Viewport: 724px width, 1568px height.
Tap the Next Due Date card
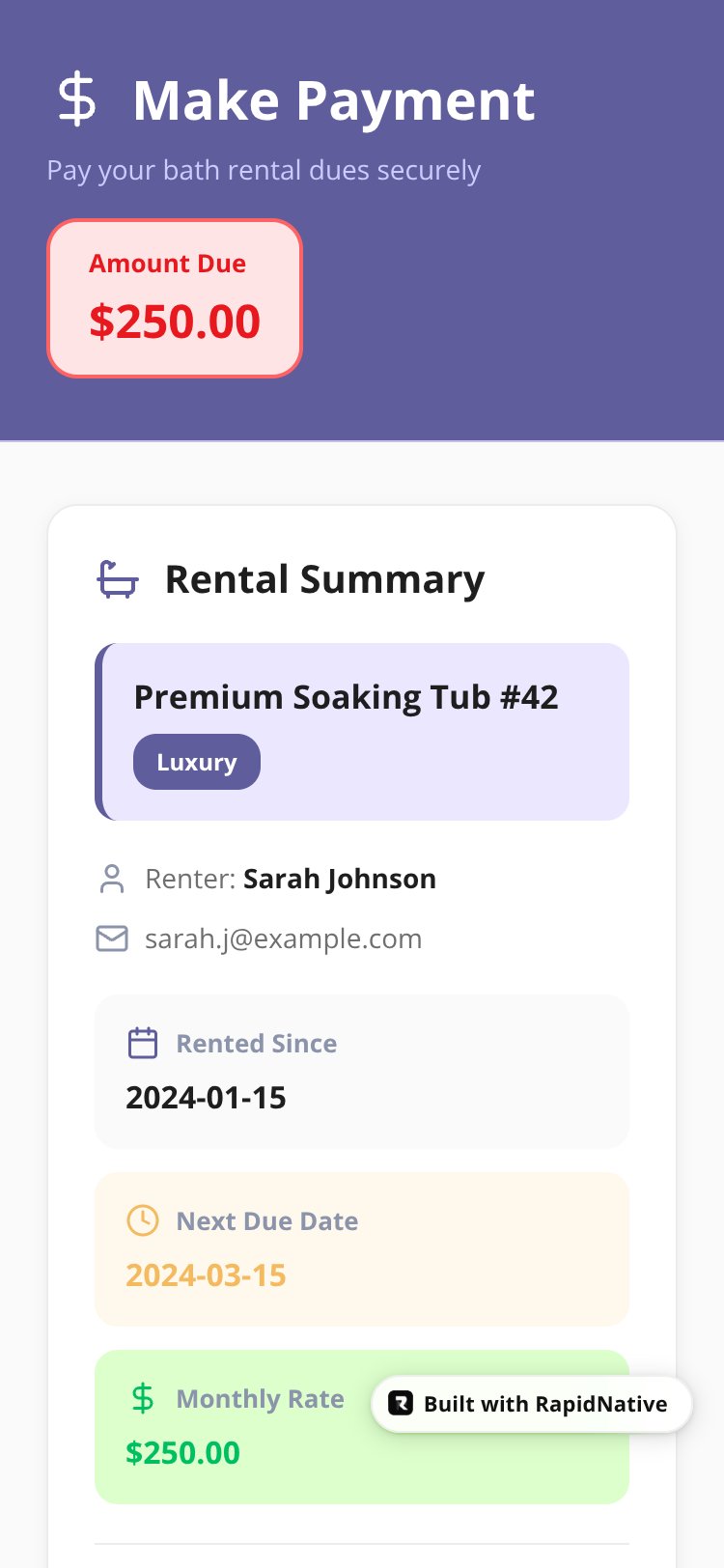(x=362, y=1249)
